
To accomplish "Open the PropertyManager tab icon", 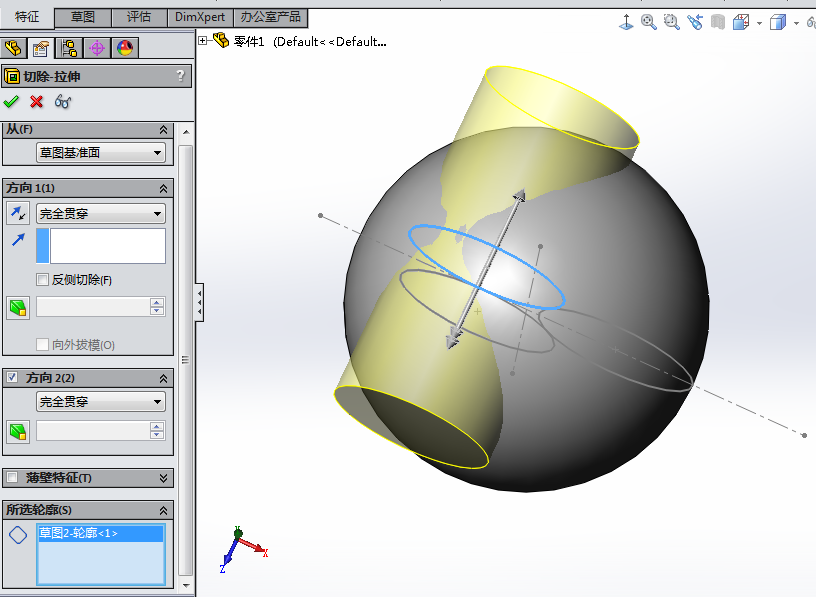I will pos(41,48).
